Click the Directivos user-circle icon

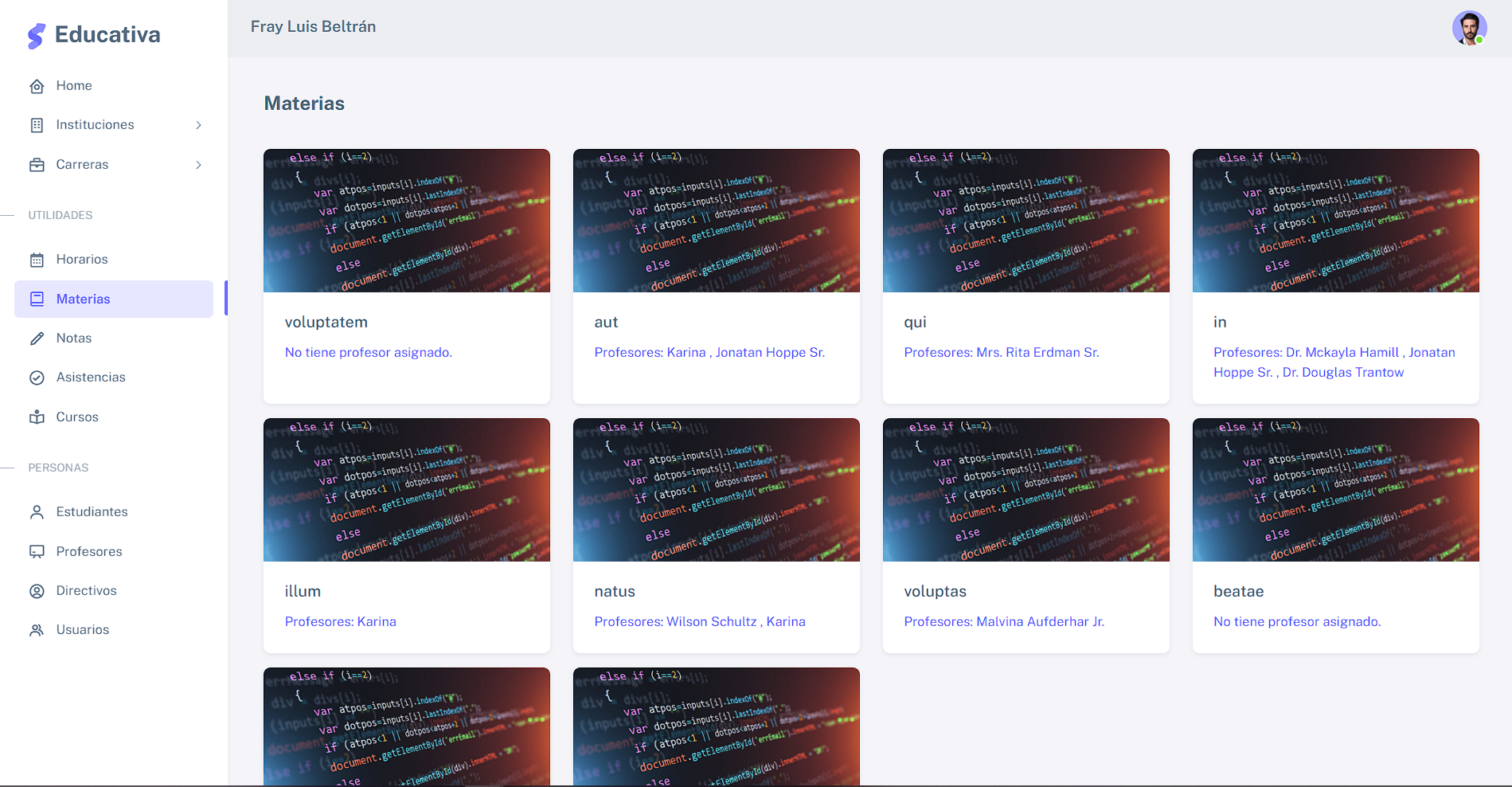[37, 591]
